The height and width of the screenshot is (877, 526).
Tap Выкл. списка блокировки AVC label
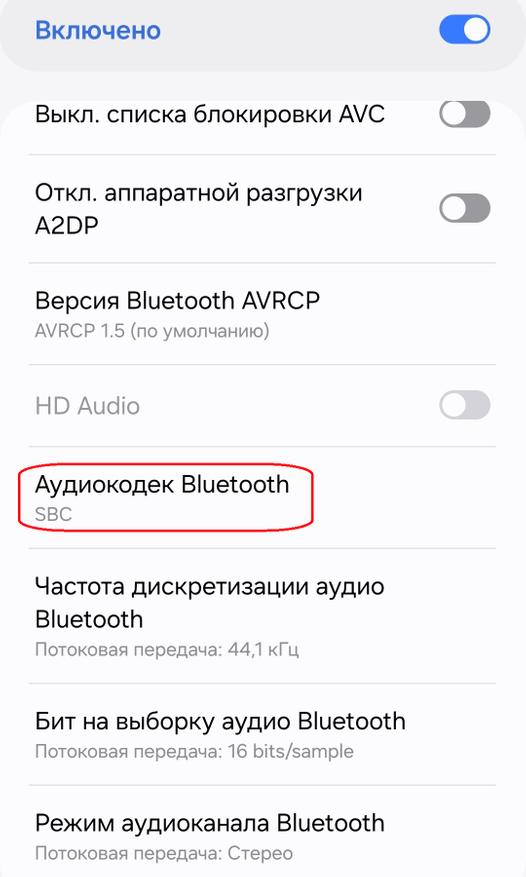tap(210, 114)
